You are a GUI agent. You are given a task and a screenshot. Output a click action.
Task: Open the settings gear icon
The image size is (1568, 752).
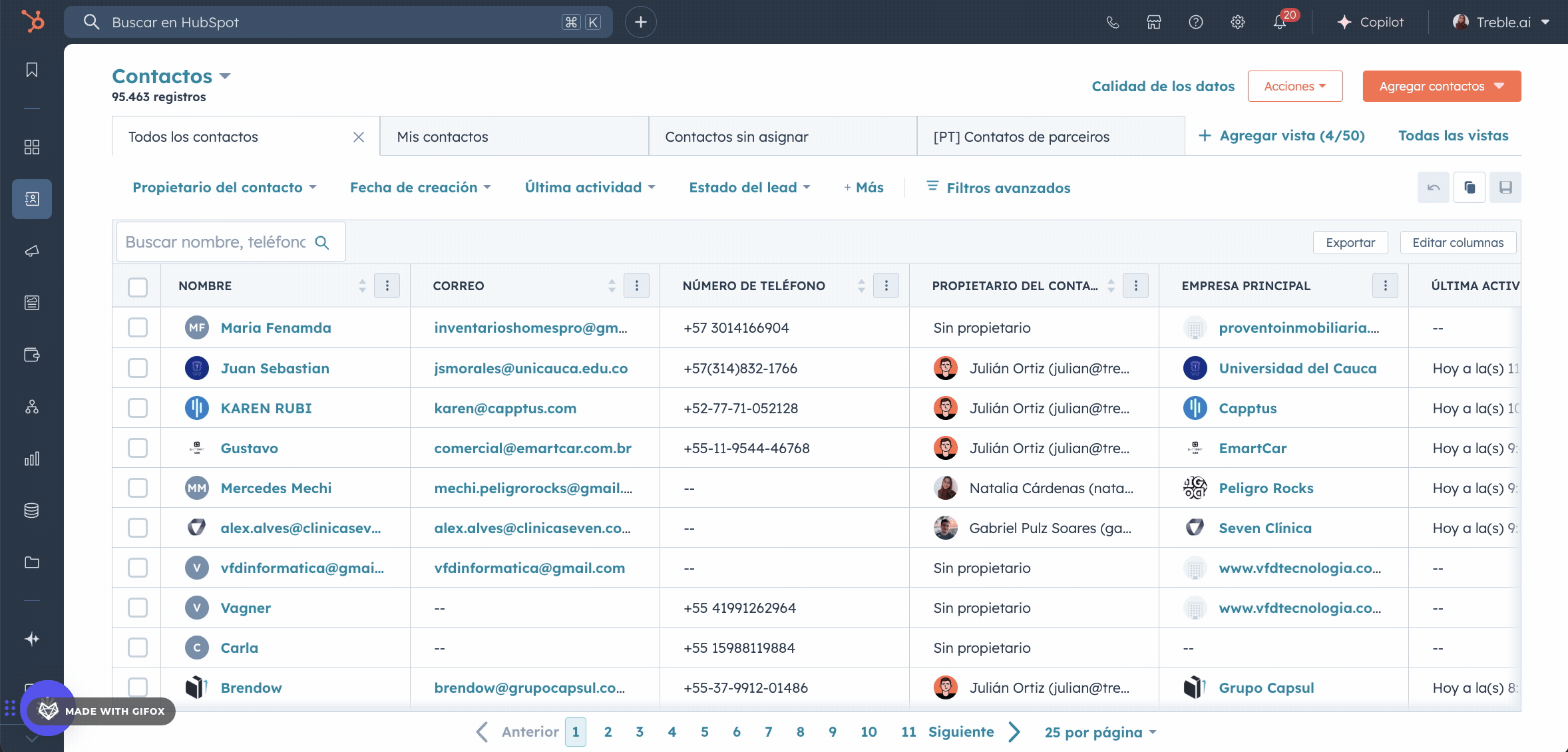1237,22
